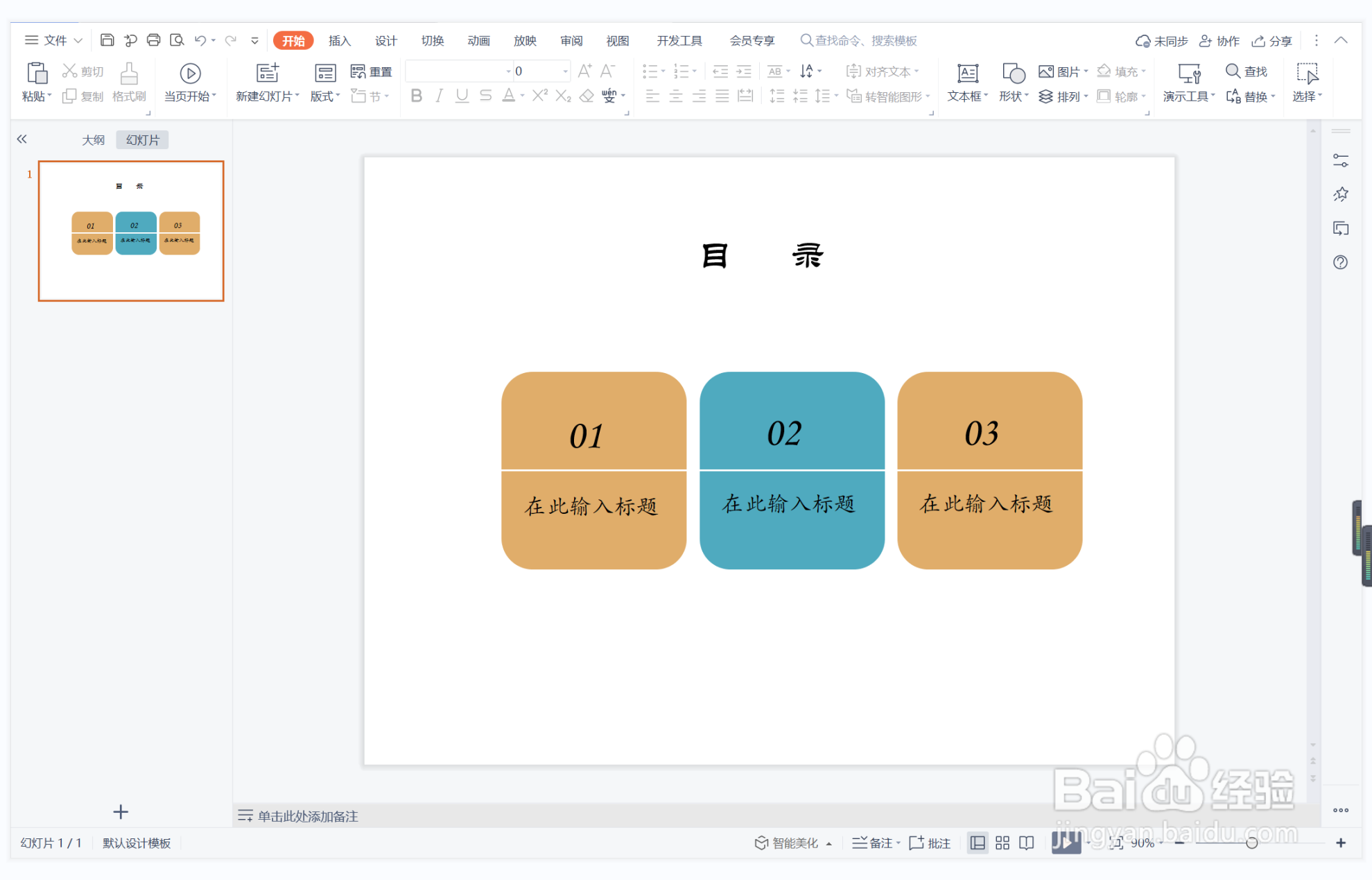Click the Presentation Tools icon

1189,74
